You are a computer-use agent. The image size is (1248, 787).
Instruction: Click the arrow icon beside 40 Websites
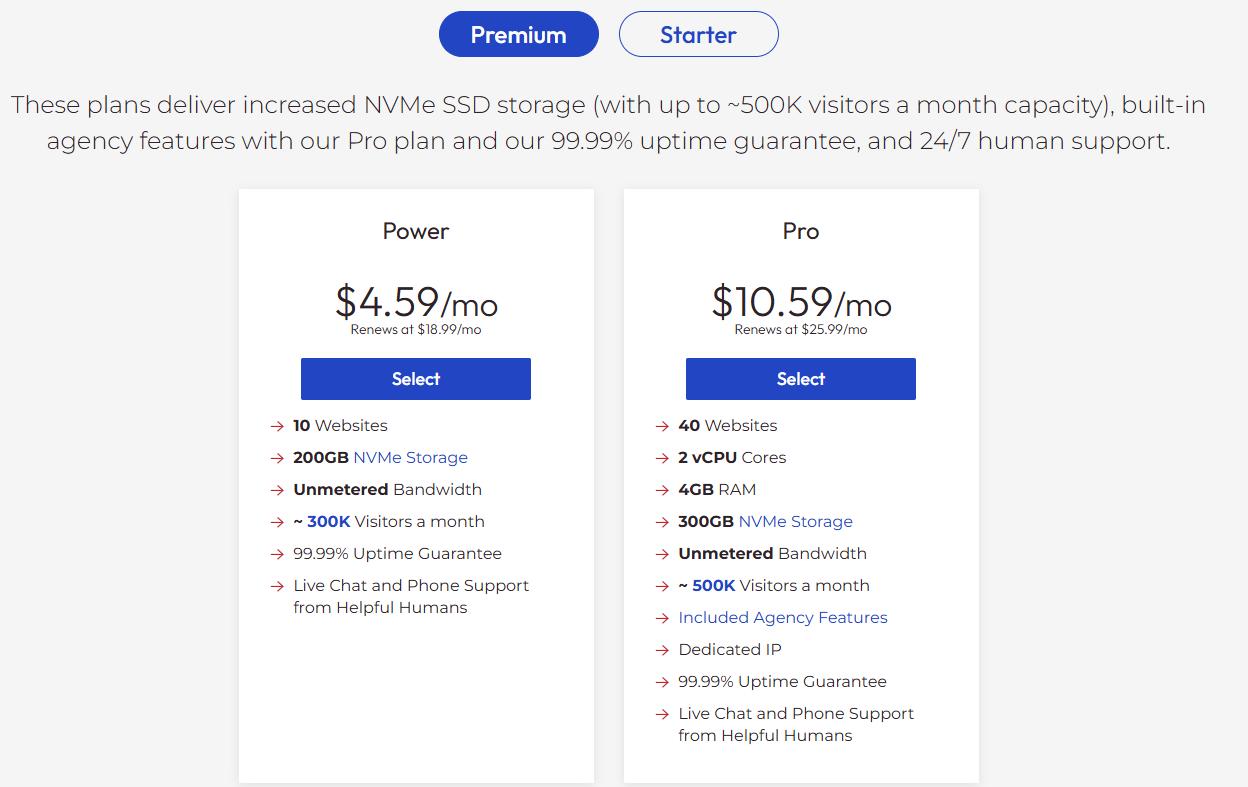coord(663,426)
